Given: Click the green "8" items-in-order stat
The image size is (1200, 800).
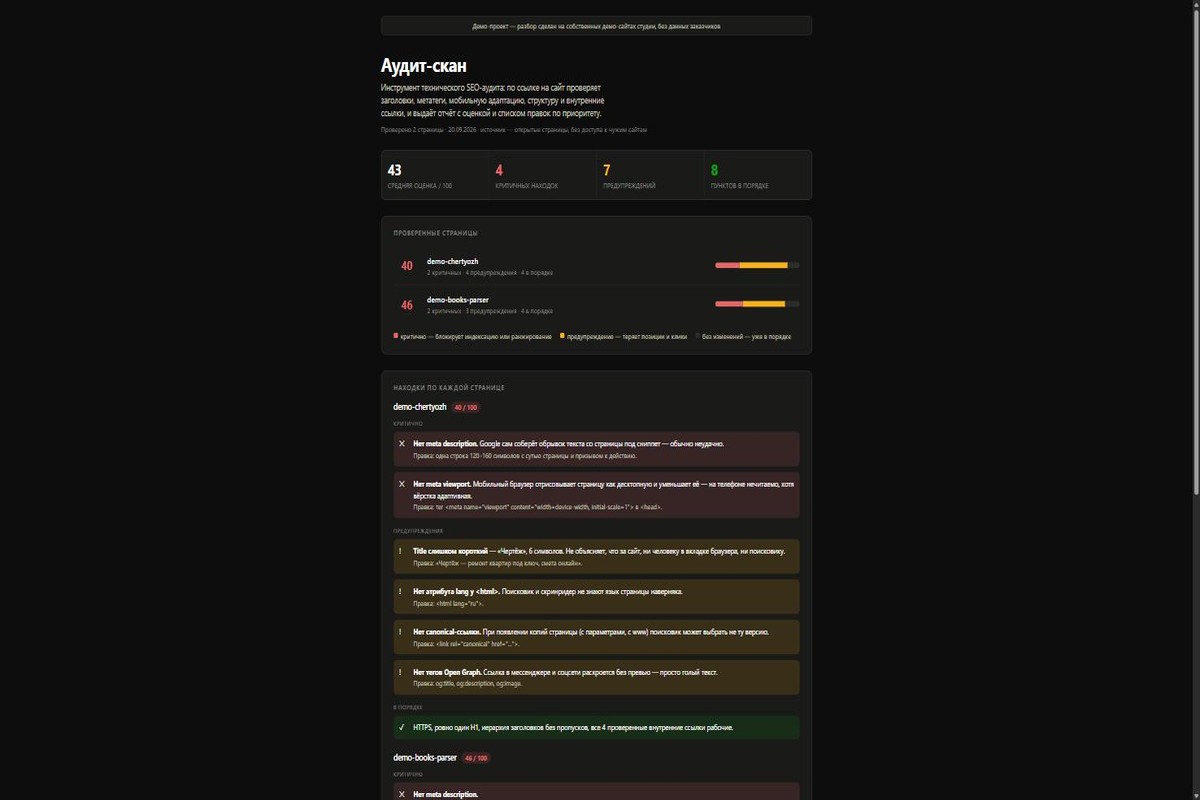Looking at the screenshot, I should [x=714, y=170].
